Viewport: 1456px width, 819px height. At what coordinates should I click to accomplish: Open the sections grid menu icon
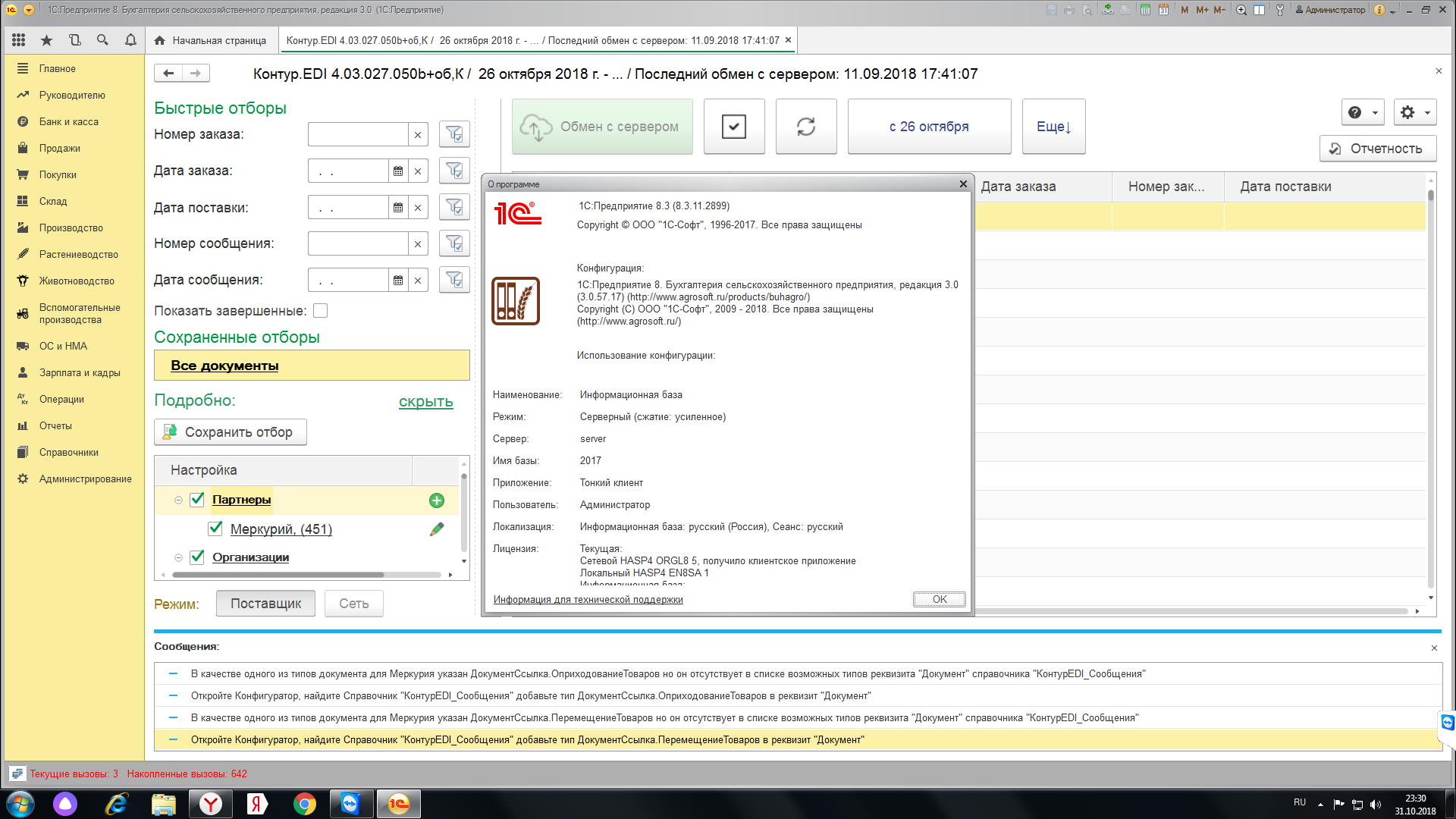click(x=19, y=40)
